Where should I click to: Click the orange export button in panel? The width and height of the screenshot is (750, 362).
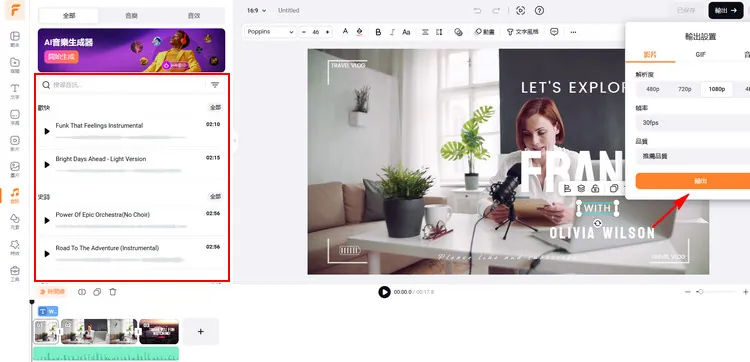[x=693, y=181]
